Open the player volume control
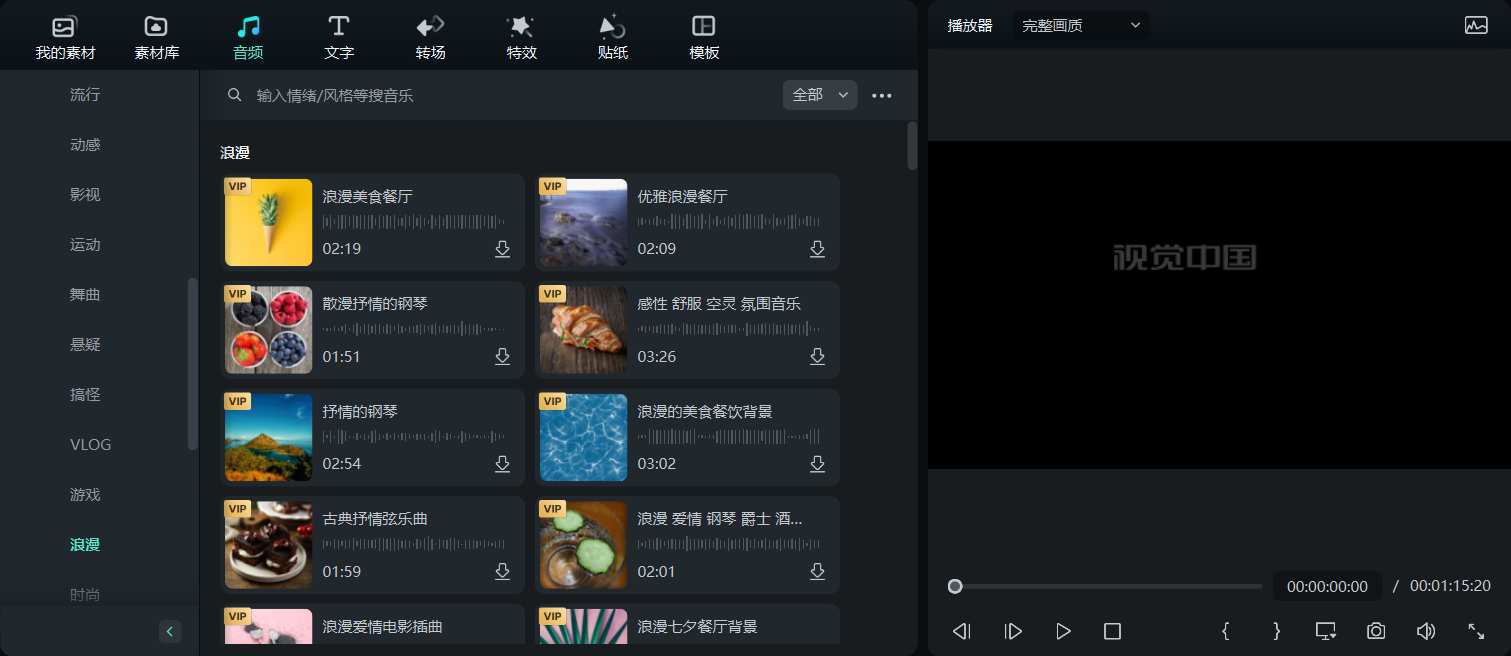The width and height of the screenshot is (1511, 656). click(1425, 631)
